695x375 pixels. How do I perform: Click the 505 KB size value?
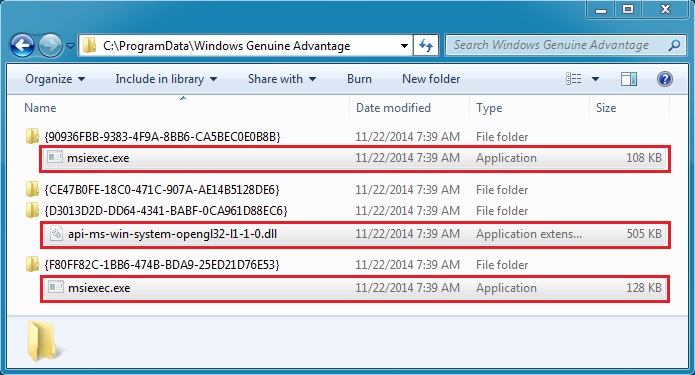click(x=644, y=234)
